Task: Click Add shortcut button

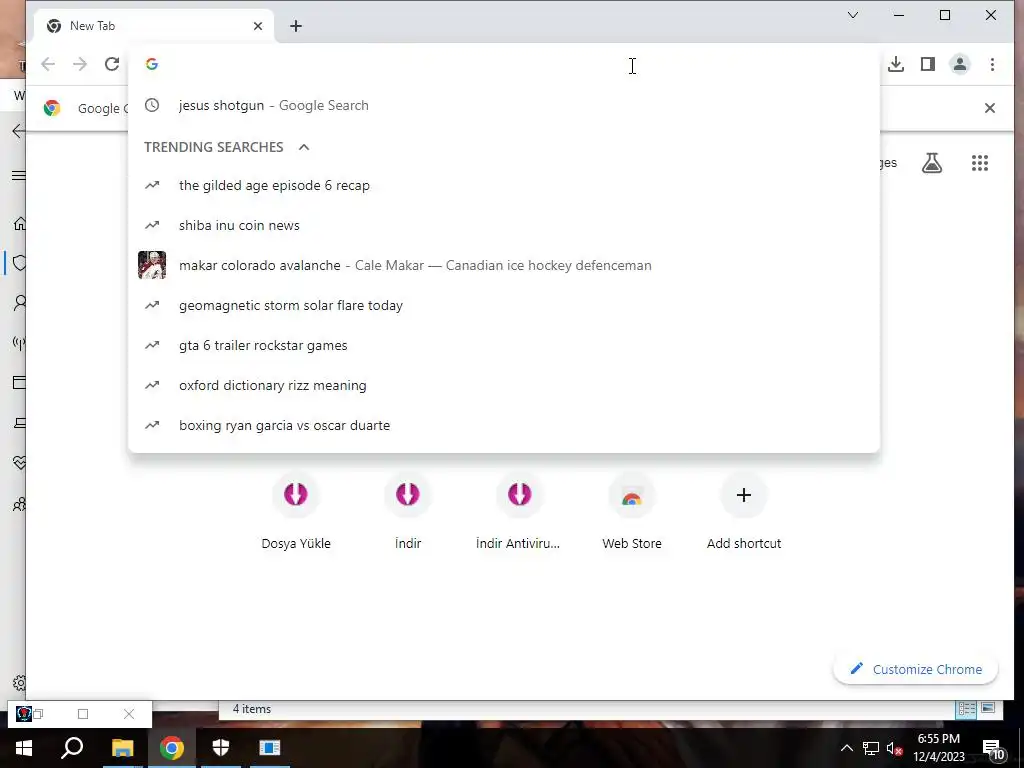Action: (x=744, y=513)
